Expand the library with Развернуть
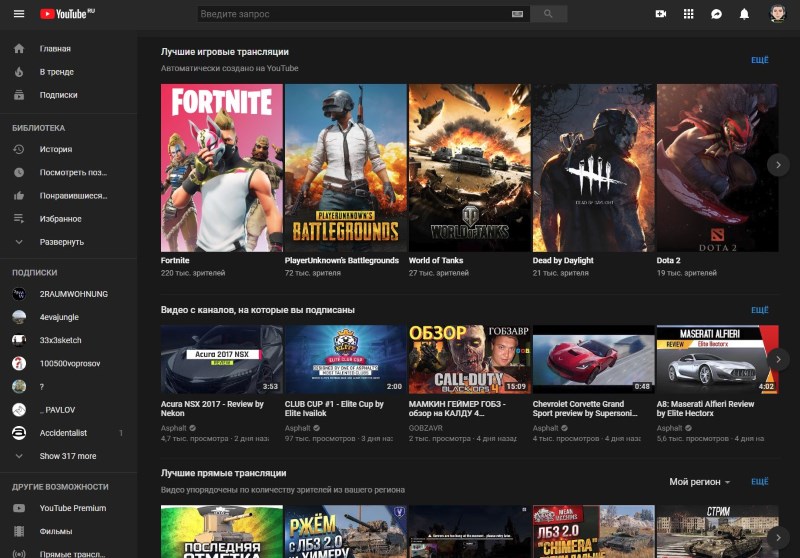Screen dimensions: 800x558 pyautogui.click(x=61, y=242)
